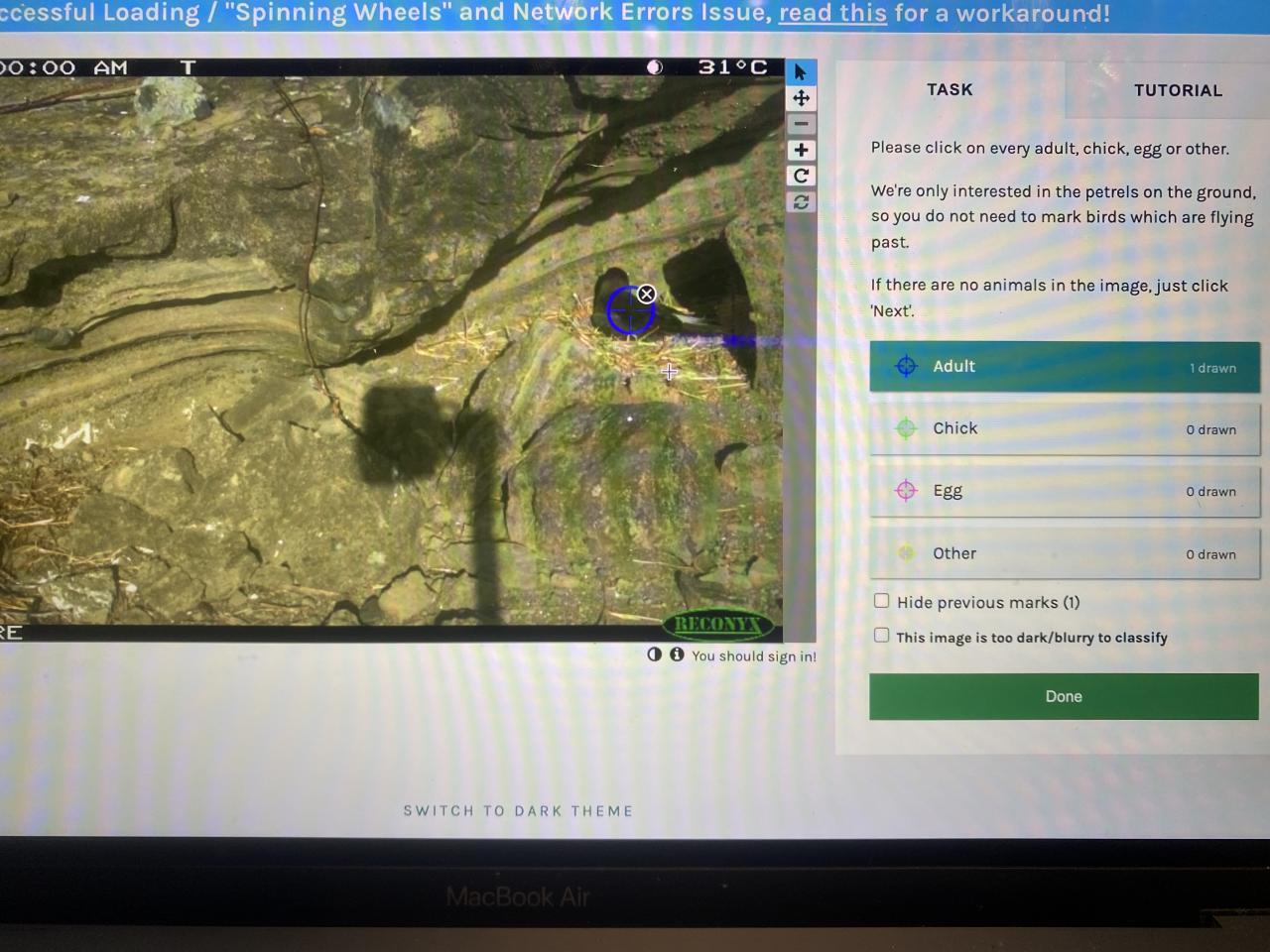The width and height of the screenshot is (1270, 952).
Task: Click the blue adult crosshair mark
Action: pyautogui.click(x=629, y=310)
